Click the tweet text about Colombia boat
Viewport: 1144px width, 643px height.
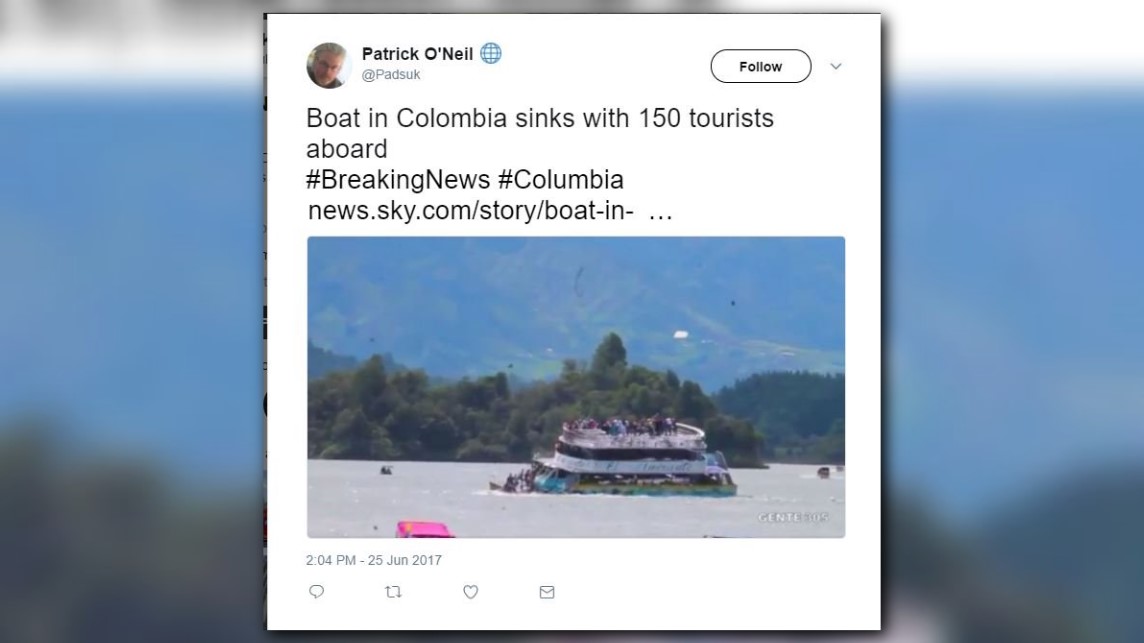540,133
